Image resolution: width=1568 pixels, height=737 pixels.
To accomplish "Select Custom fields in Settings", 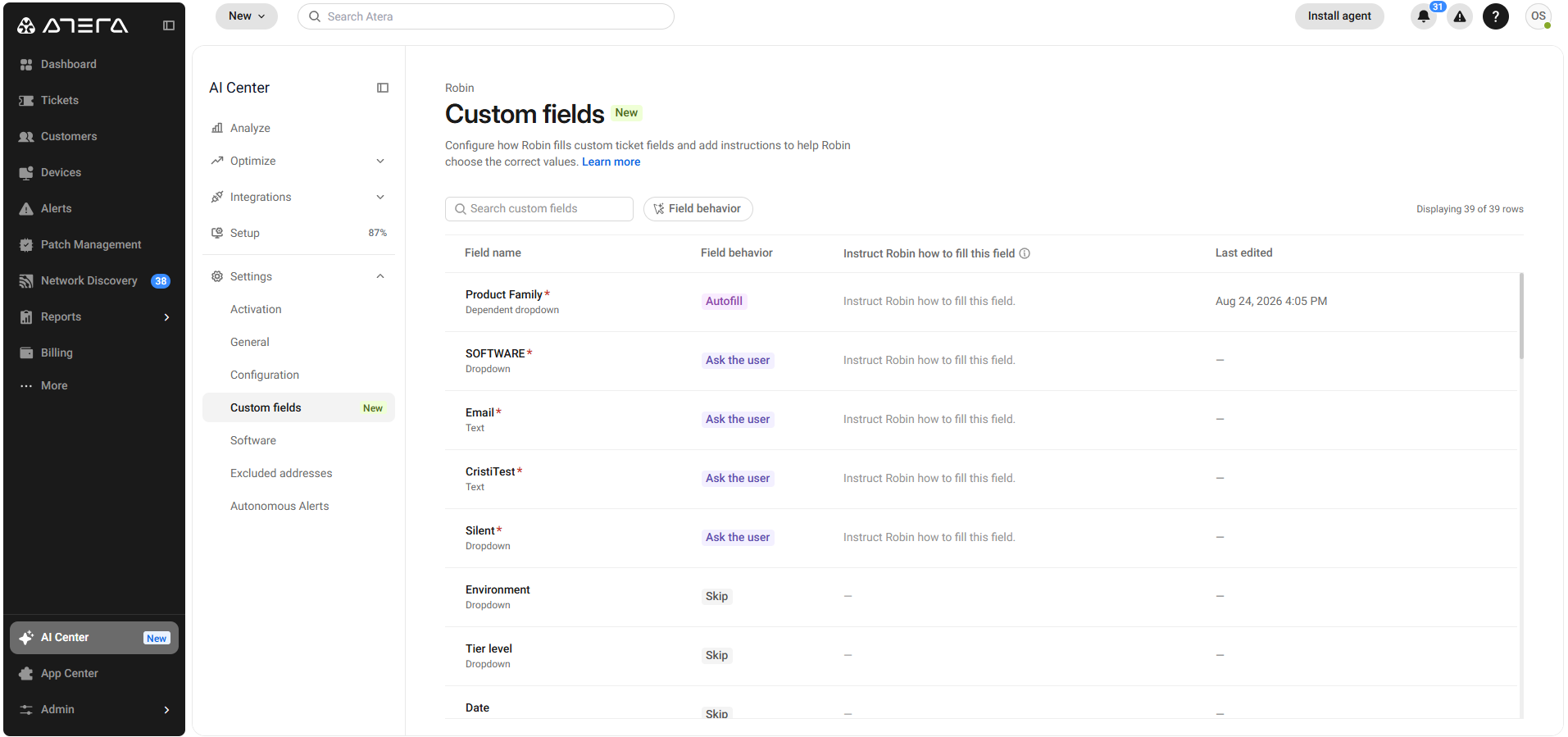I will coord(298,407).
